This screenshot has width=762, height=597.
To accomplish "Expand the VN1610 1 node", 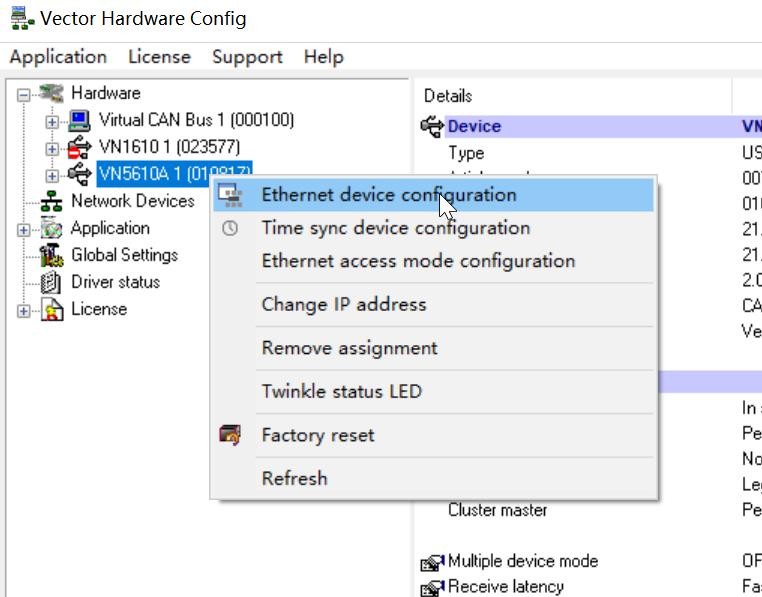I will [x=52, y=148].
